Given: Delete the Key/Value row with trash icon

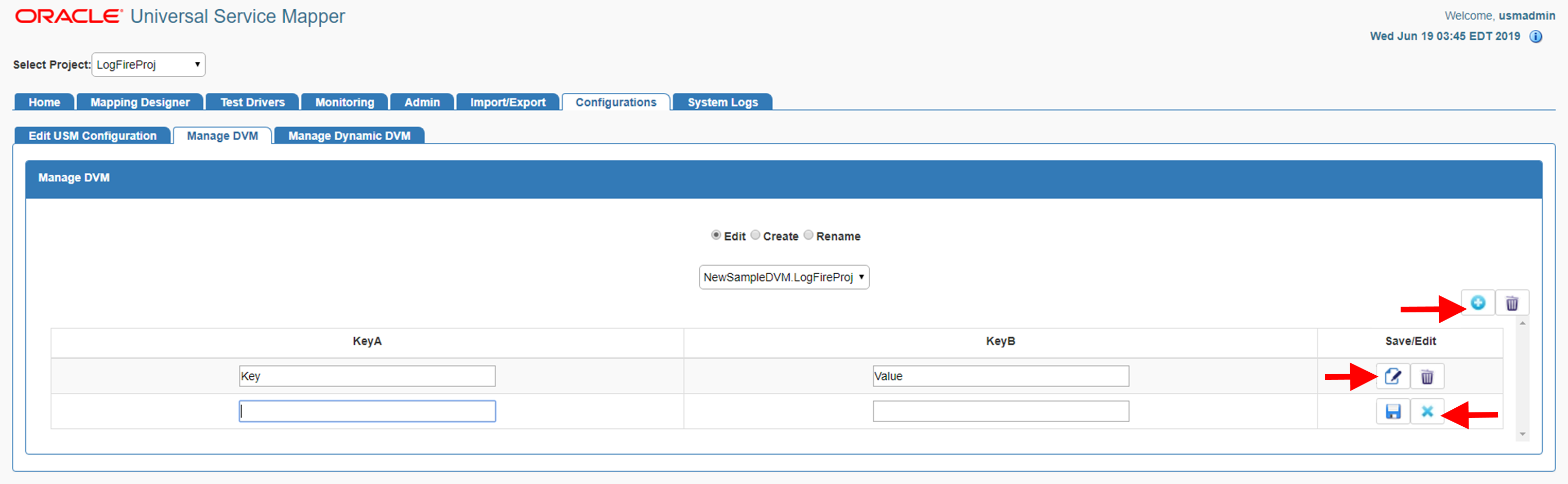Looking at the screenshot, I should pos(1427,376).
